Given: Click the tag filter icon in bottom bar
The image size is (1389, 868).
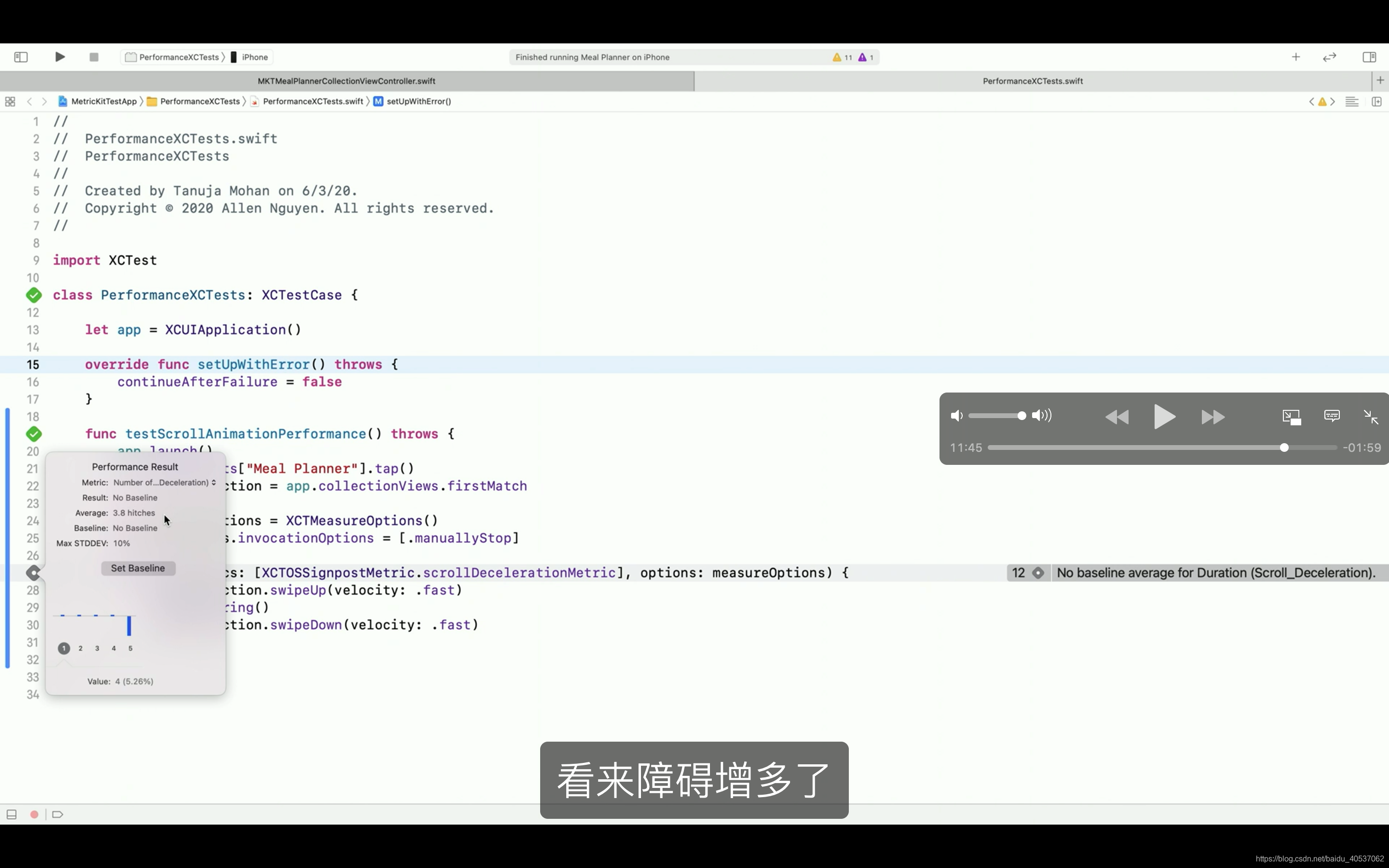Looking at the screenshot, I should (57, 814).
